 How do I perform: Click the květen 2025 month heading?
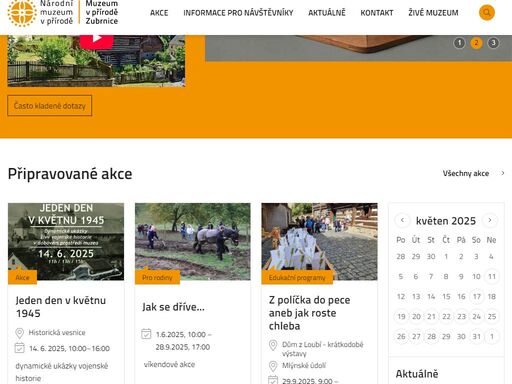(x=446, y=221)
